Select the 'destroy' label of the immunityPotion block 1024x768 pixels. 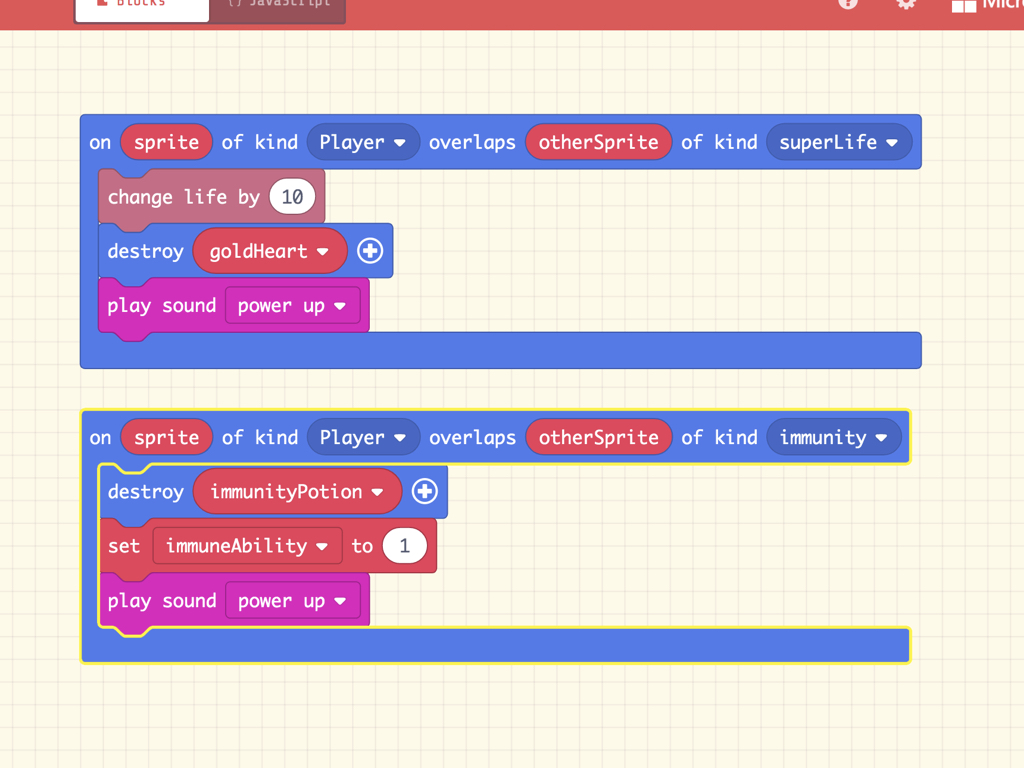click(146, 491)
